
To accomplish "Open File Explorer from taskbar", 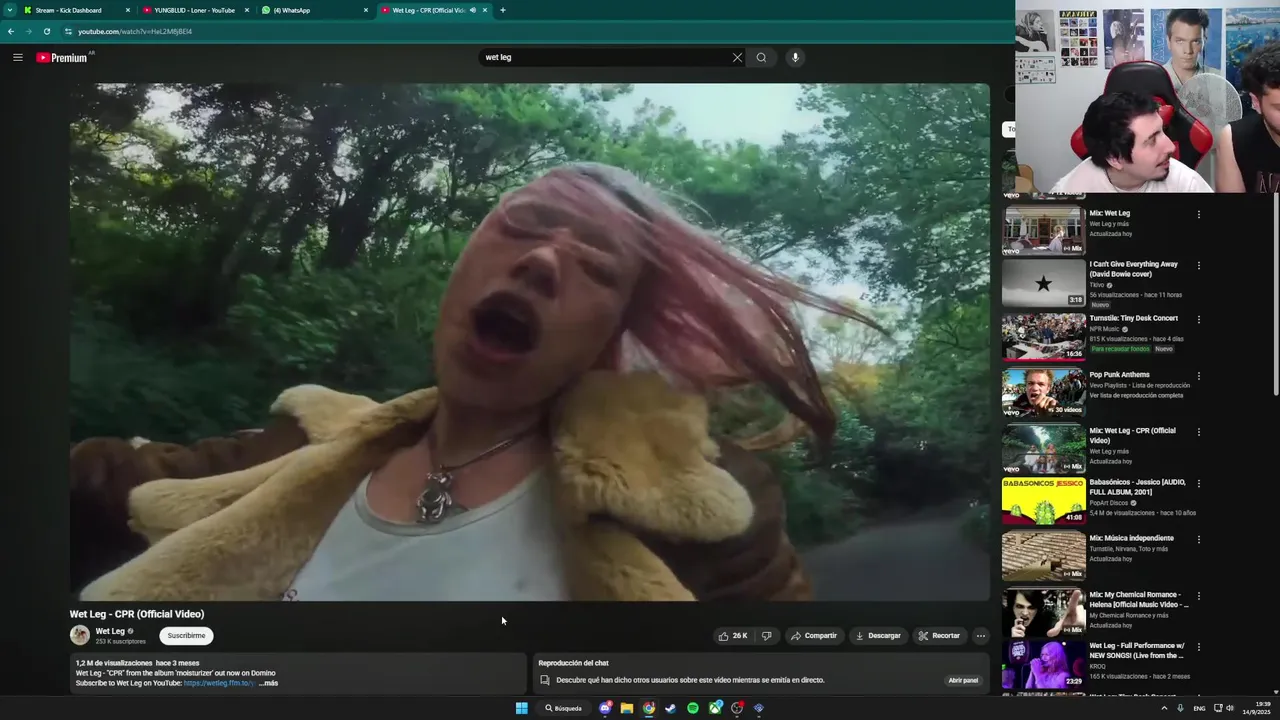I will click(x=627, y=708).
